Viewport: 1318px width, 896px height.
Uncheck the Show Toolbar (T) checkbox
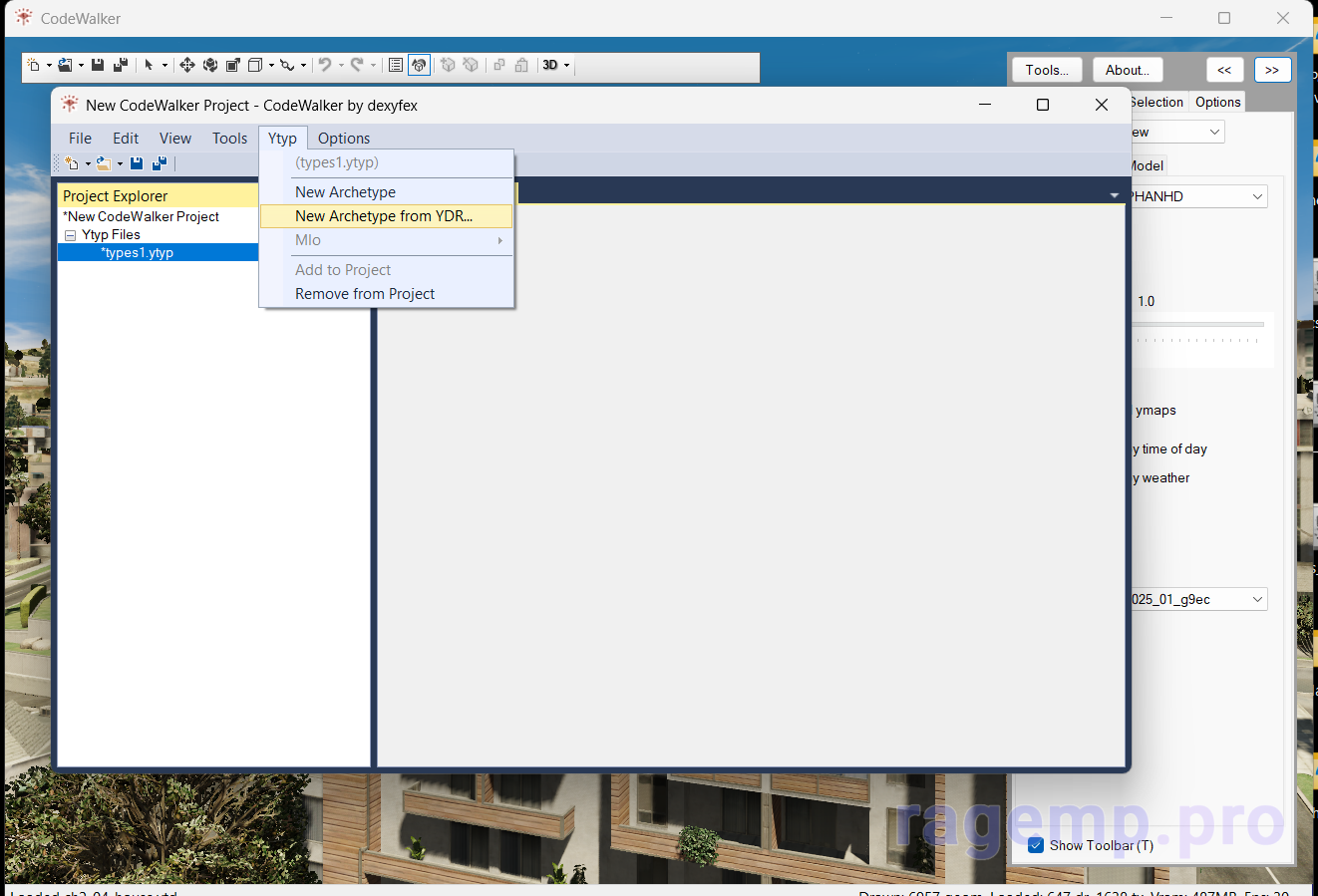pyautogui.click(x=1036, y=845)
